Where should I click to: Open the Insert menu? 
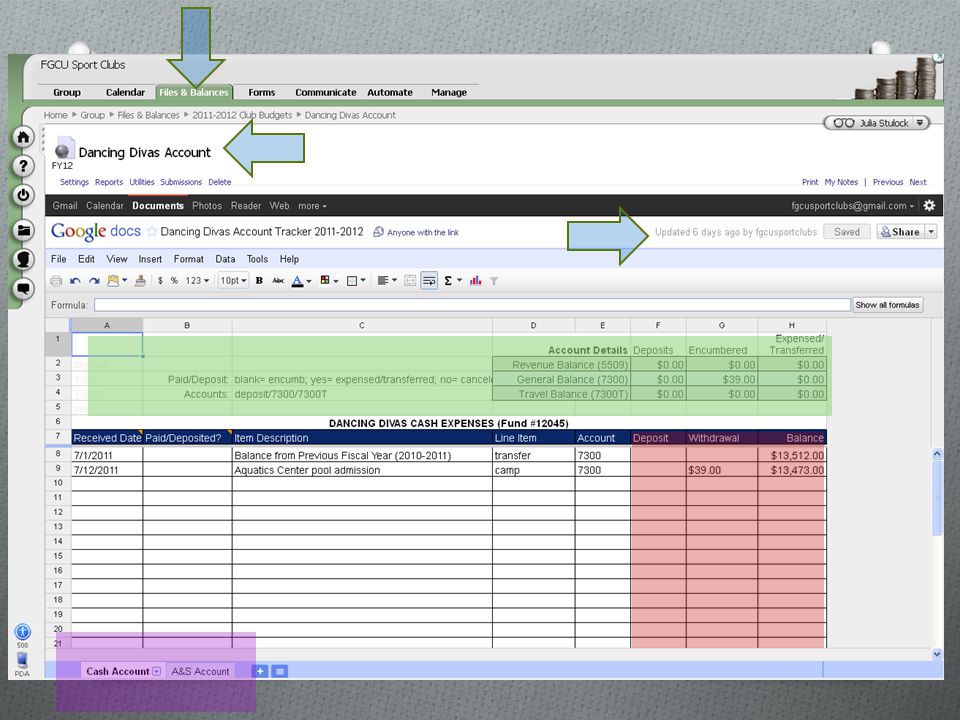[150, 259]
